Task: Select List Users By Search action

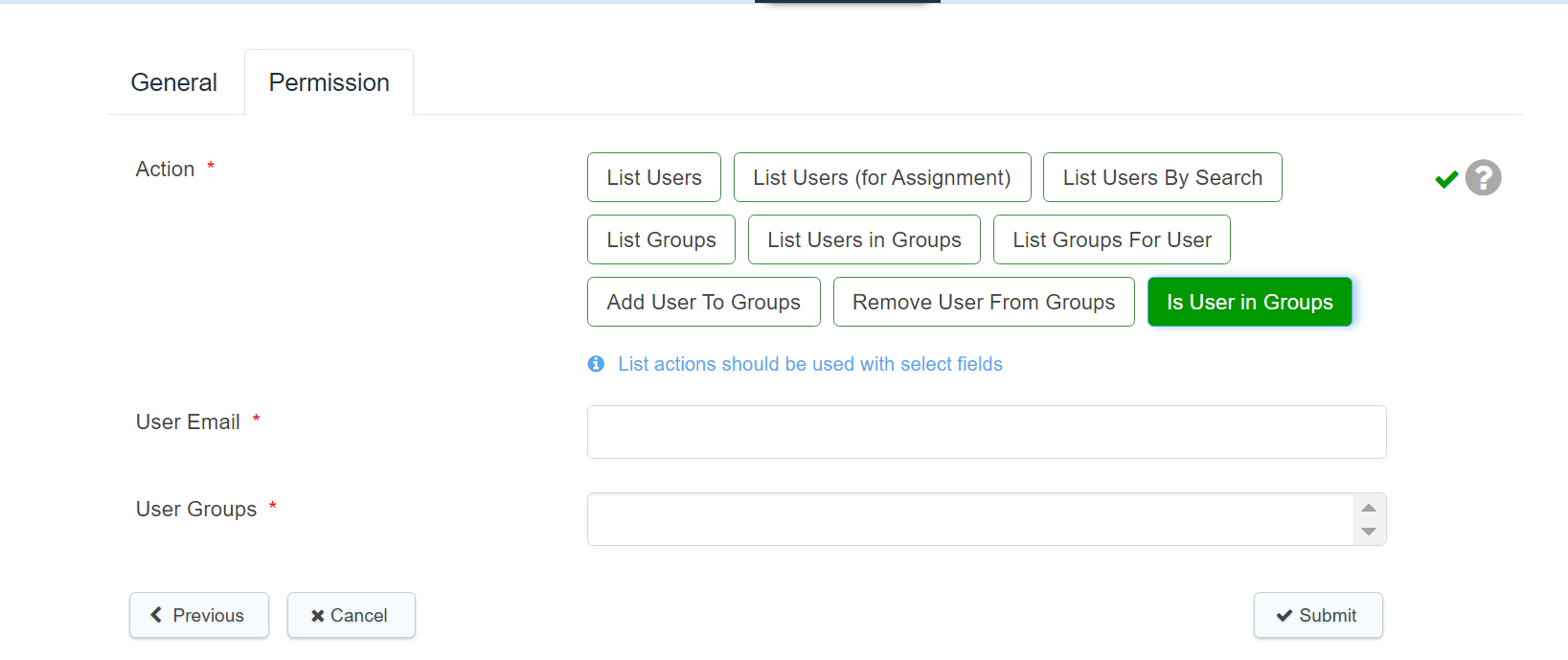Action: click(x=1163, y=177)
